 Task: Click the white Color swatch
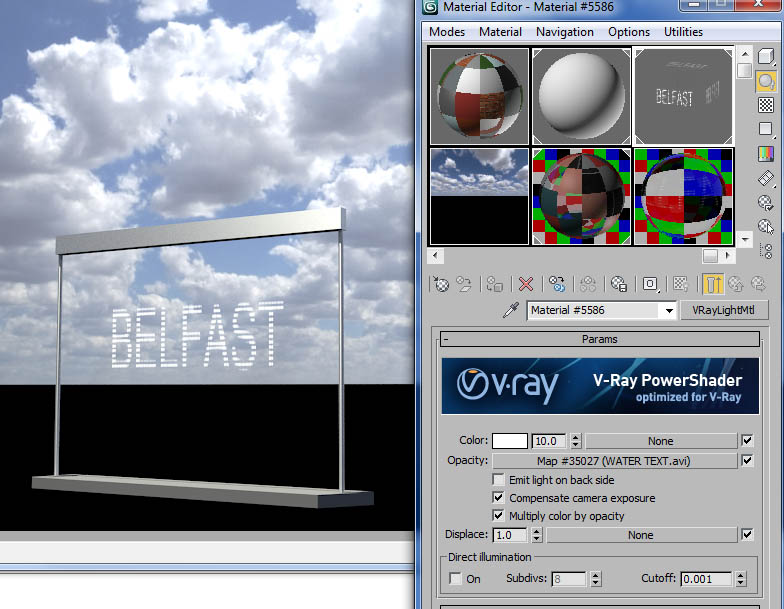click(510, 441)
